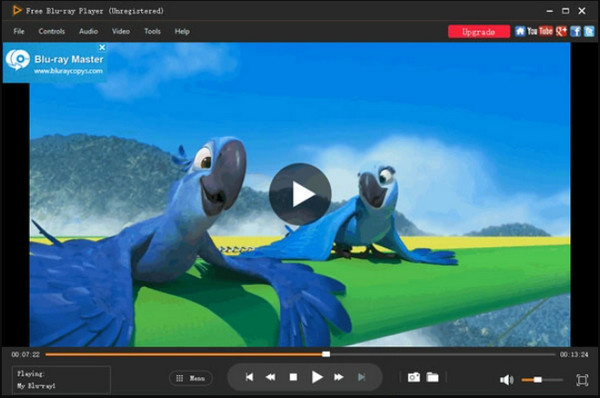Screen dimensions: 600x398
Task: Skip to next chapter
Action: click(x=361, y=377)
